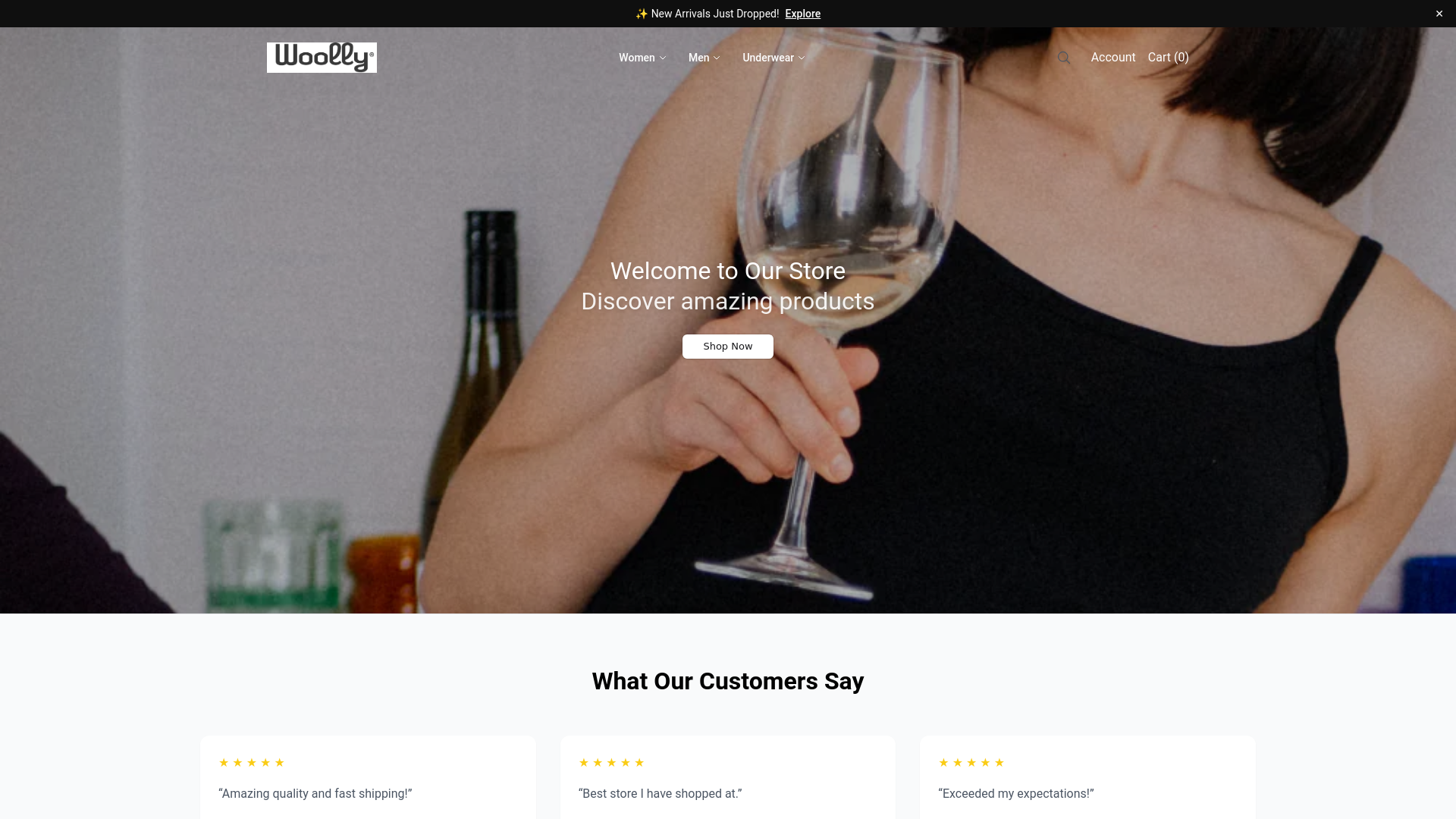Dismiss the announcement bar with X
Image resolution: width=1456 pixels, height=819 pixels.
tap(1439, 14)
